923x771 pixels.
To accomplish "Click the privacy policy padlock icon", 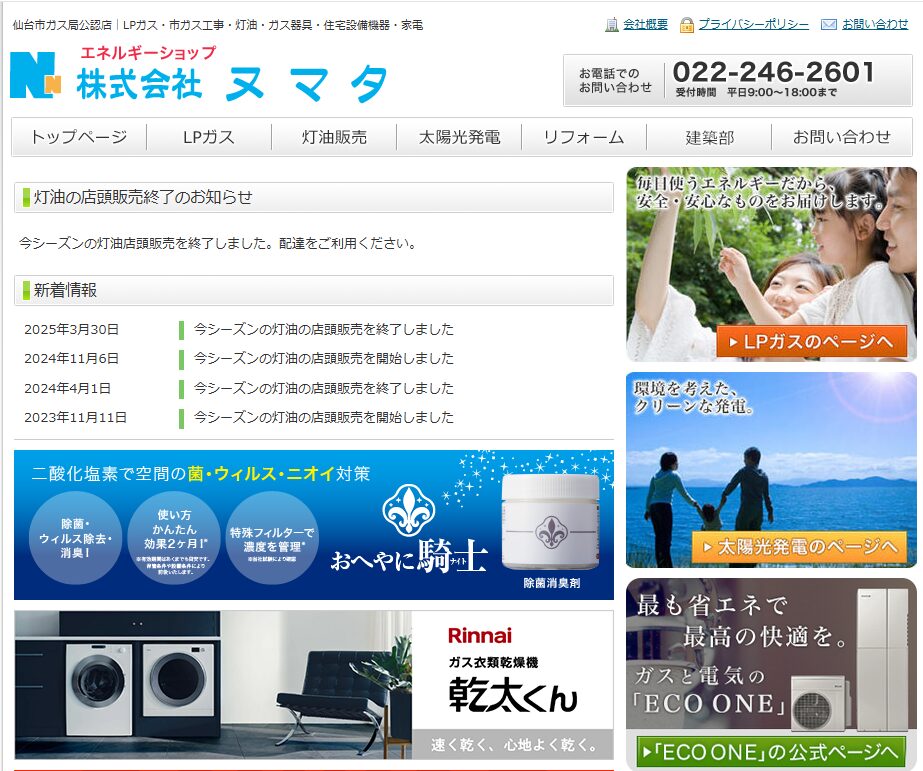I will coord(687,24).
